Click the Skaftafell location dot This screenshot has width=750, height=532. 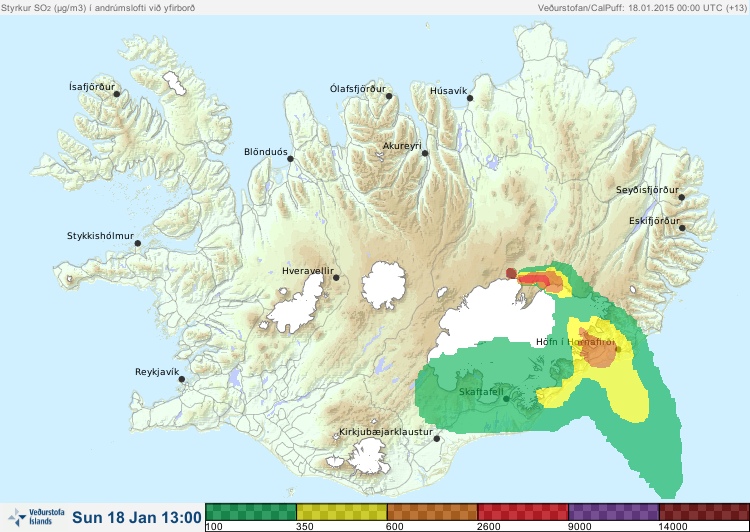[x=506, y=399]
